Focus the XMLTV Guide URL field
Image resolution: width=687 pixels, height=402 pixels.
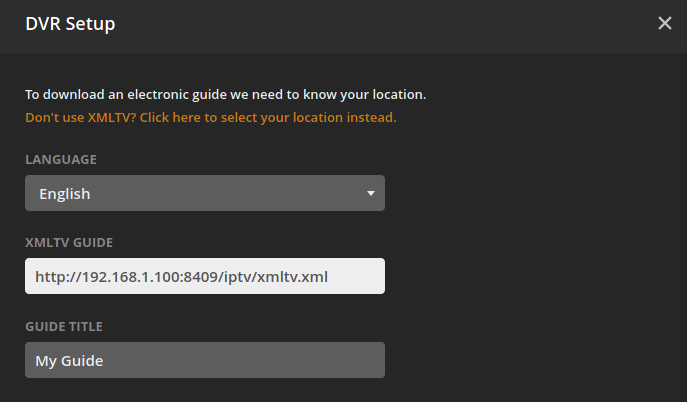(x=204, y=276)
